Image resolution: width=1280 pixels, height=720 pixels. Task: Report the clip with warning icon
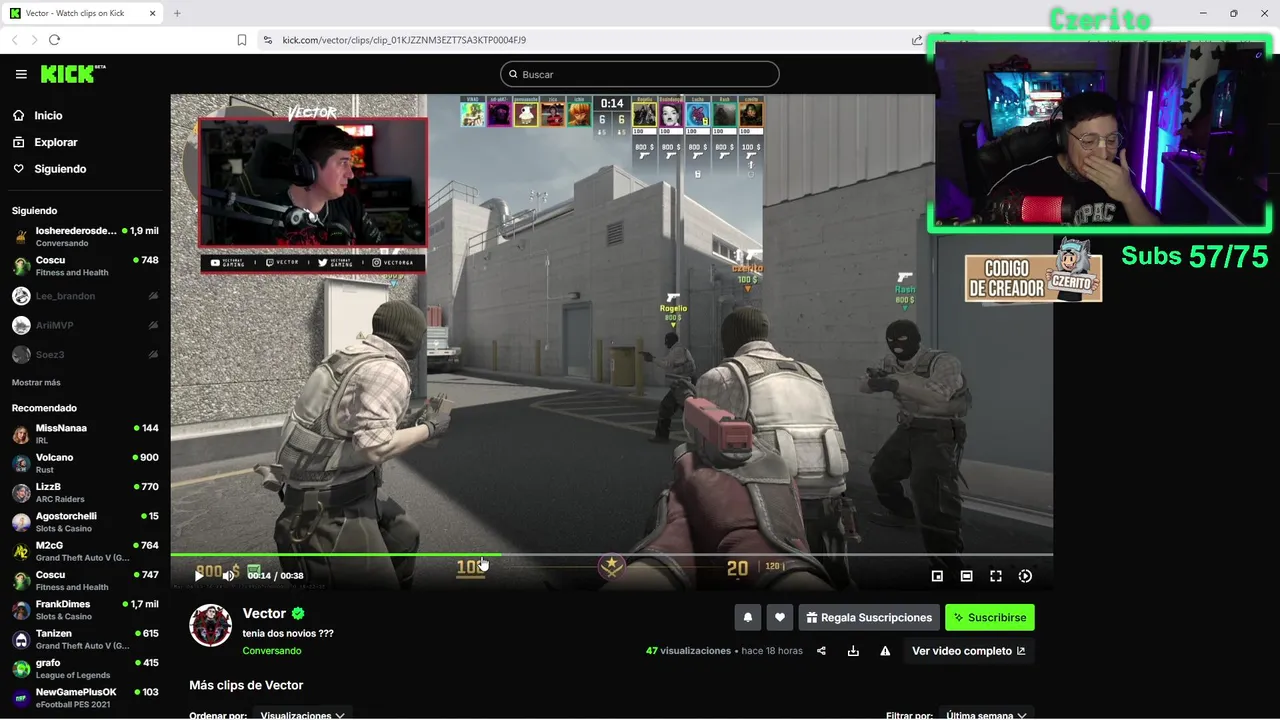tap(885, 651)
